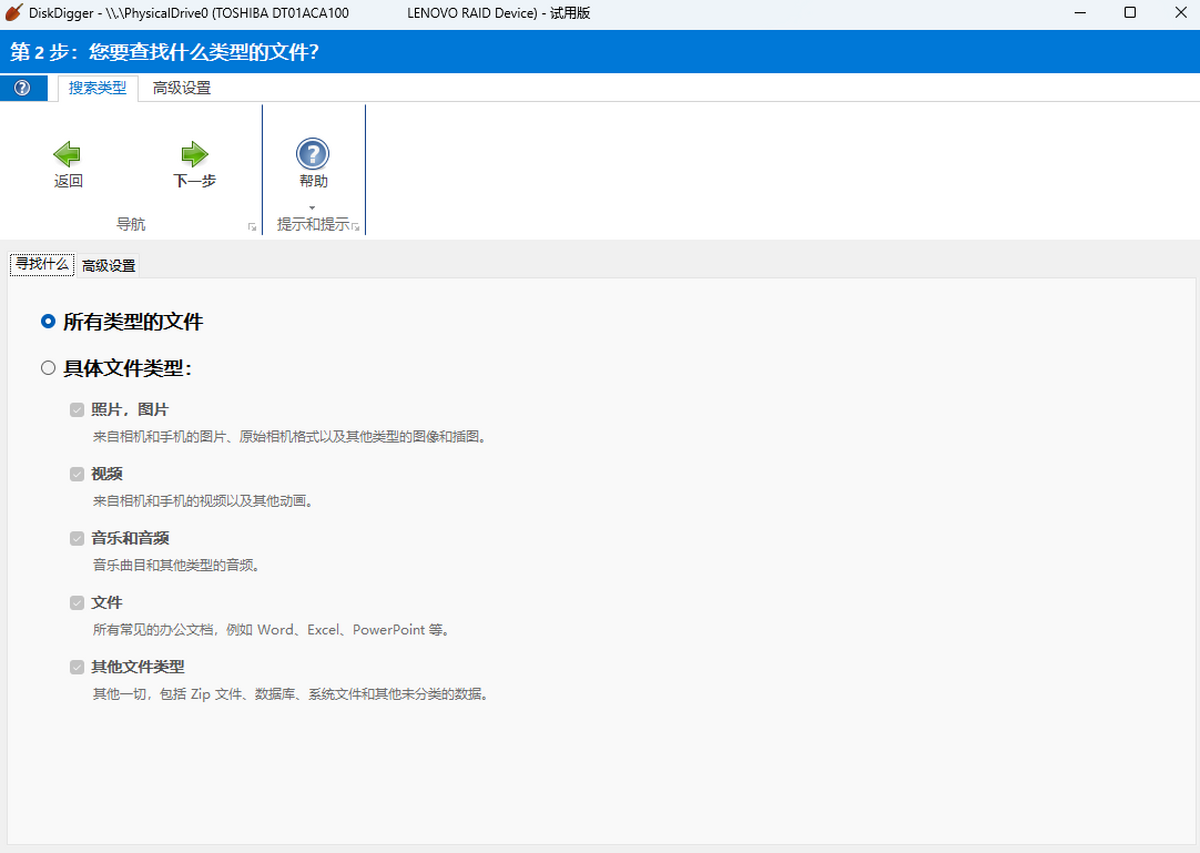This screenshot has height=853, width=1200.
Task: Select the 寻找什么 tab below the ribbon
Action: pyautogui.click(x=42, y=265)
